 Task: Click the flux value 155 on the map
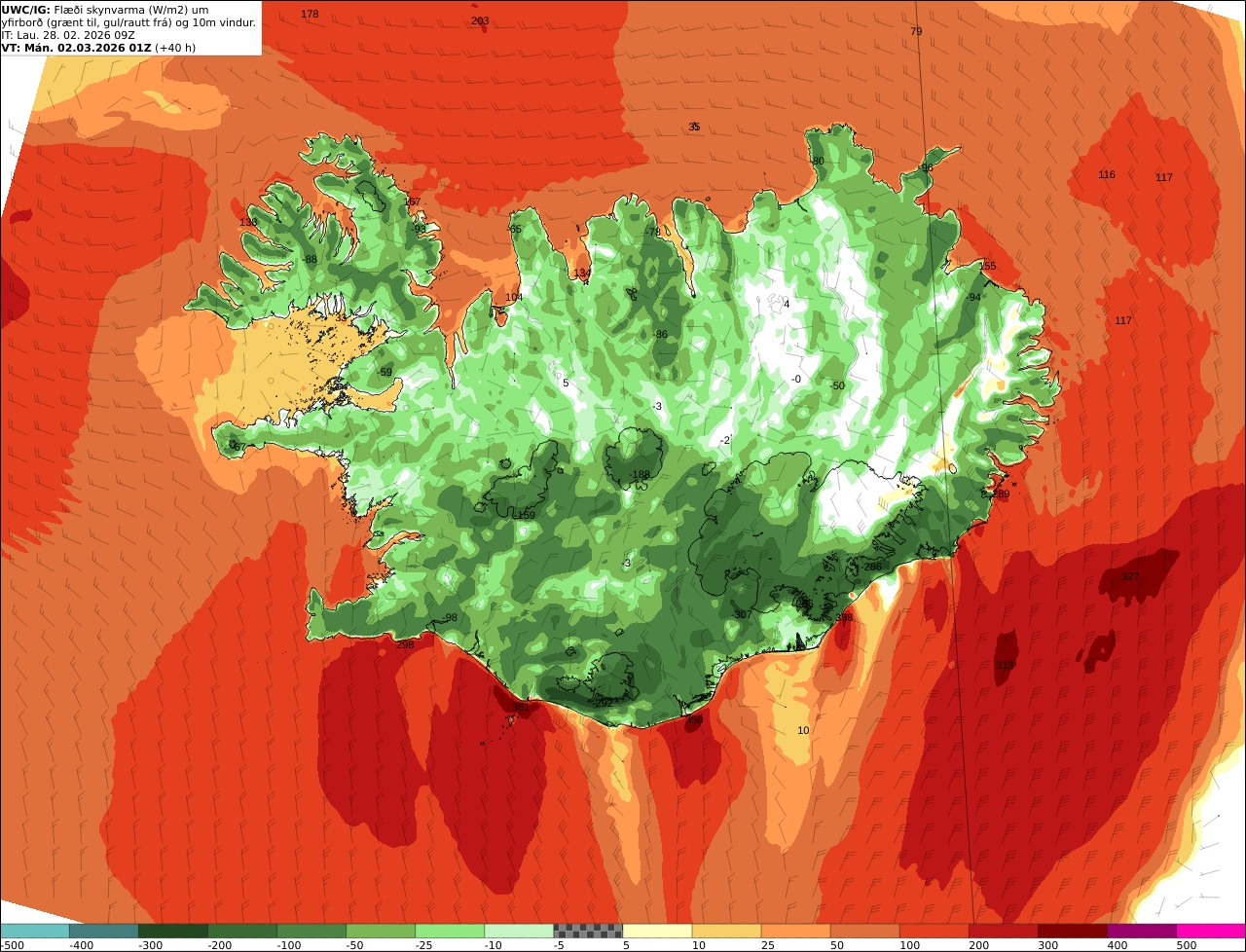(x=988, y=266)
